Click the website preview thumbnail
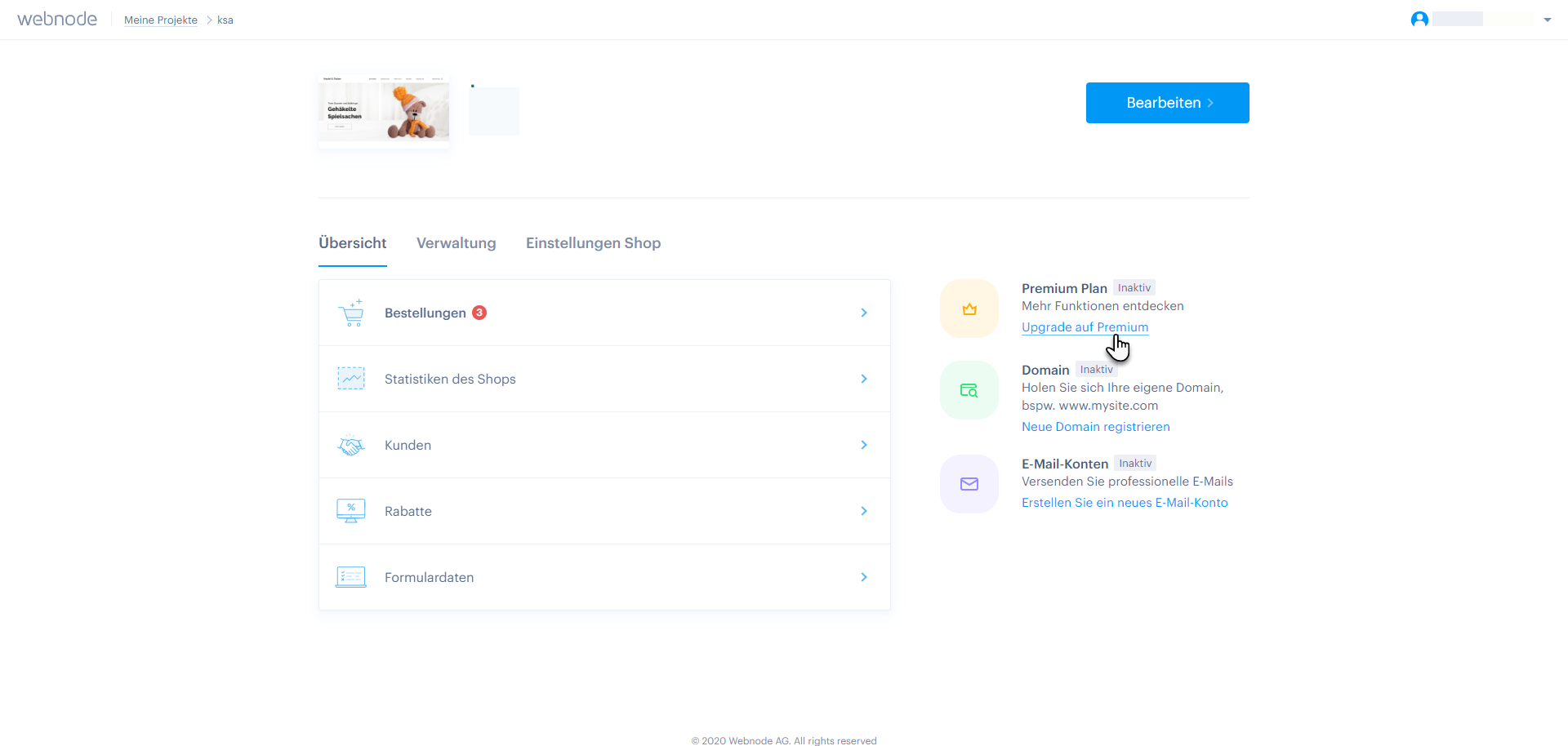The width and height of the screenshot is (1568, 746). tap(384, 109)
